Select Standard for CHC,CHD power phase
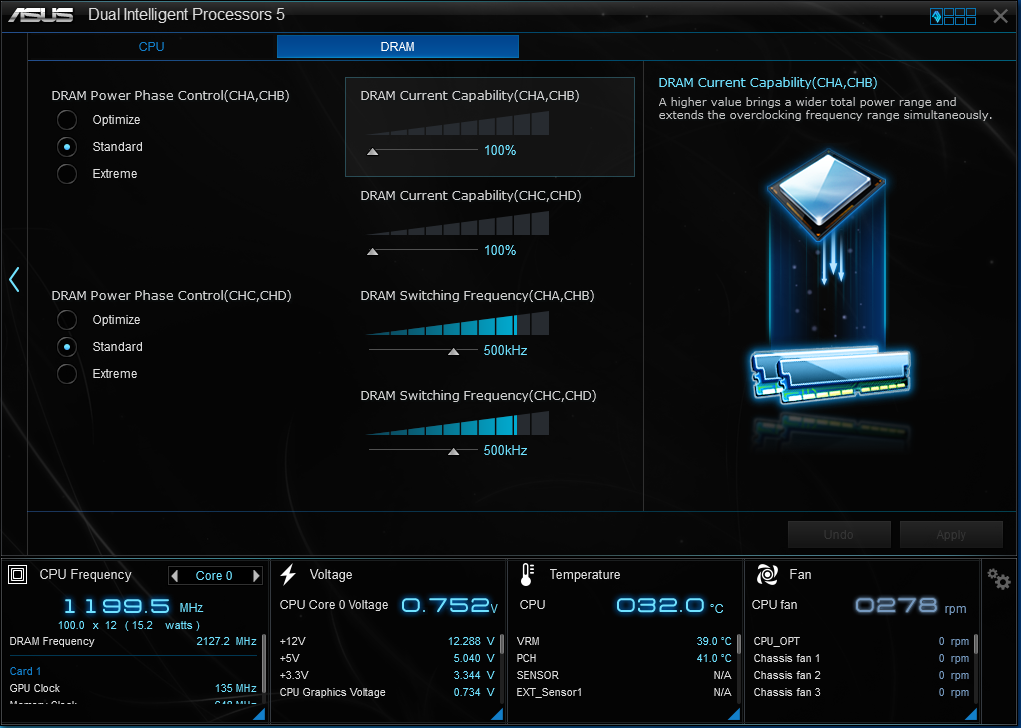This screenshot has height=728, width=1021. (67, 347)
